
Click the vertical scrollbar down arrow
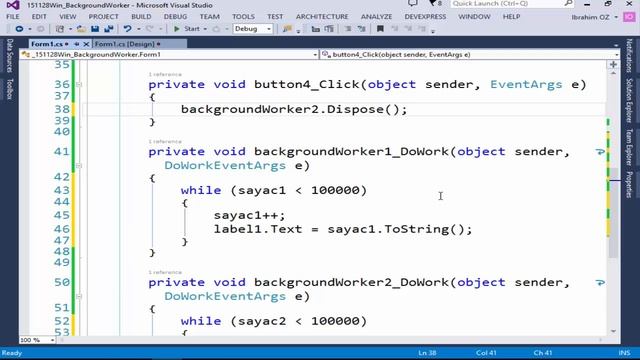[x=613, y=331]
